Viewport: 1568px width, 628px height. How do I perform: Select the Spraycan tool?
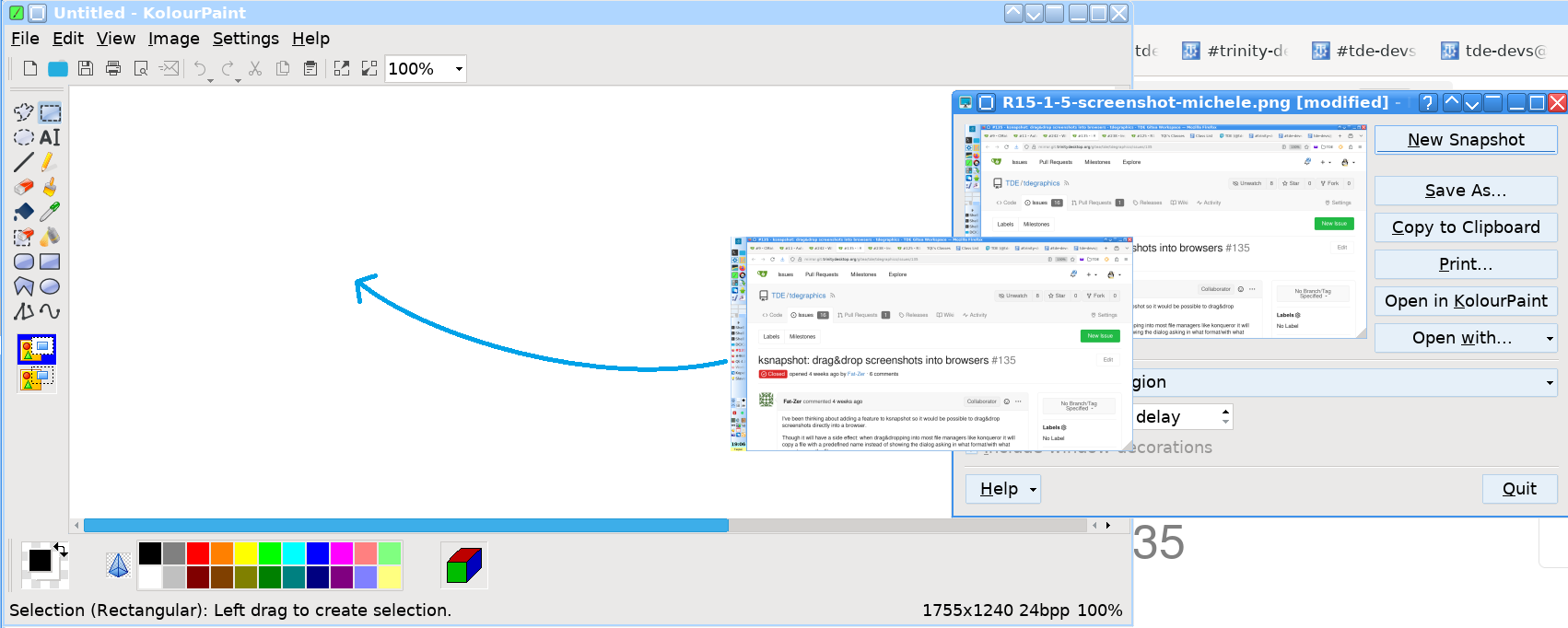(x=50, y=237)
